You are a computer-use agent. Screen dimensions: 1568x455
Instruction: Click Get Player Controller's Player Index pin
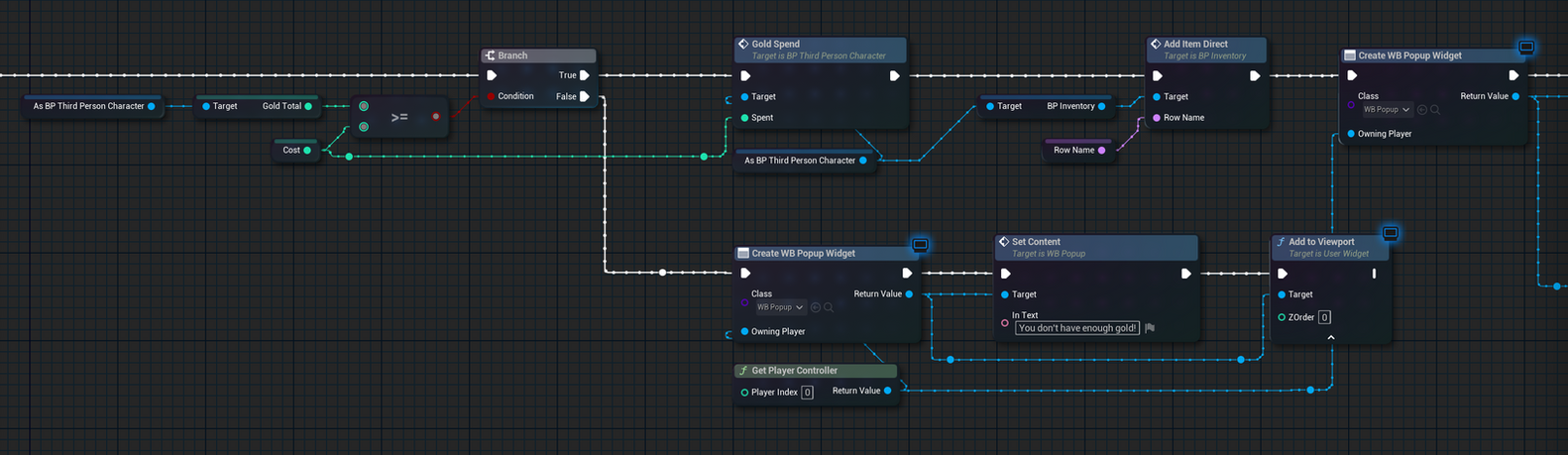coord(744,393)
